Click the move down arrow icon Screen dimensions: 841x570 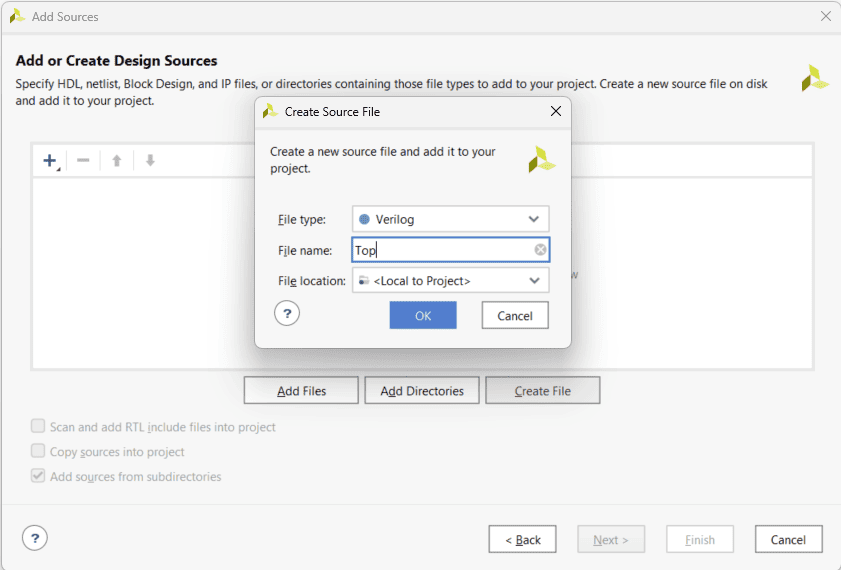click(x=150, y=161)
